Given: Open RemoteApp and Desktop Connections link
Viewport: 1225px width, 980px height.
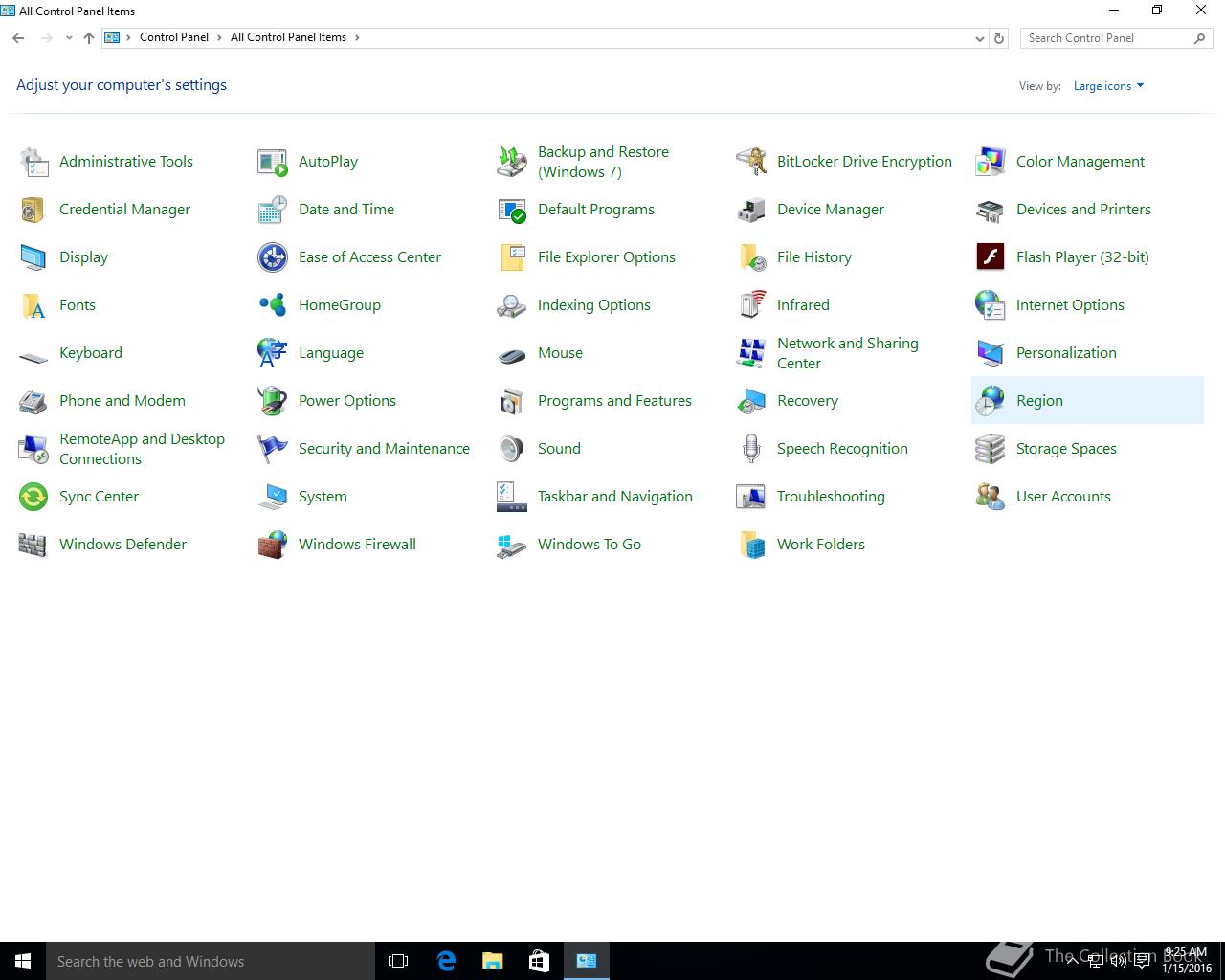Looking at the screenshot, I should point(142,449).
